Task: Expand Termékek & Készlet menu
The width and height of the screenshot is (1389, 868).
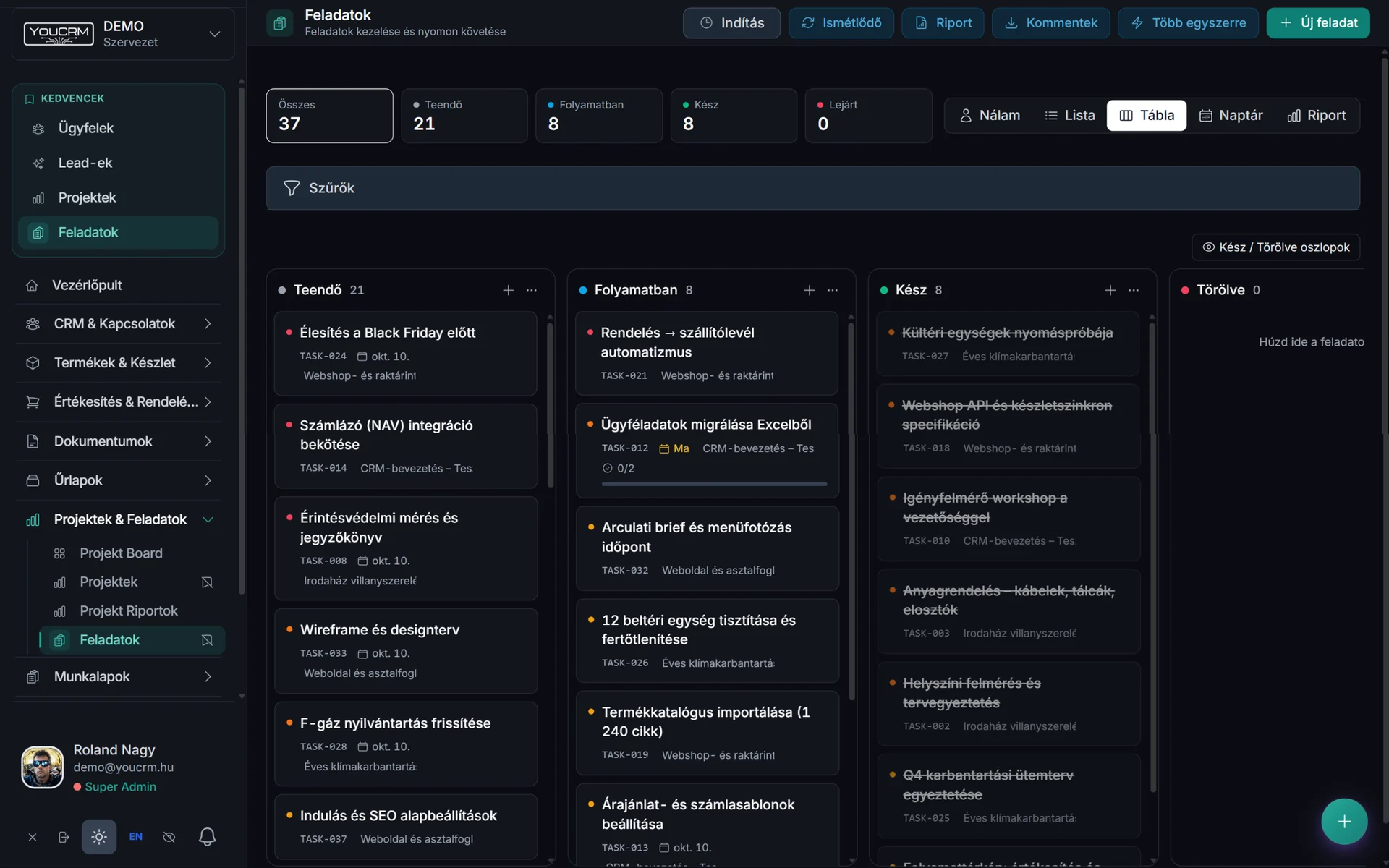Action: (x=119, y=363)
